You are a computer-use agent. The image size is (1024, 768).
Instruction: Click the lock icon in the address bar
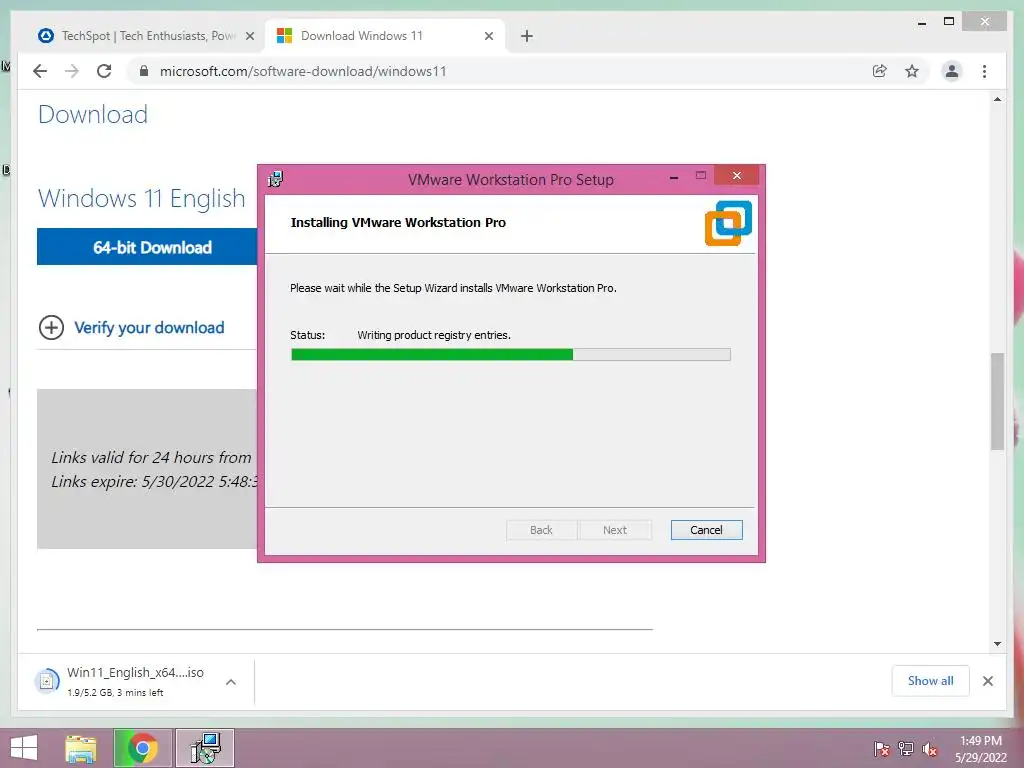144,71
